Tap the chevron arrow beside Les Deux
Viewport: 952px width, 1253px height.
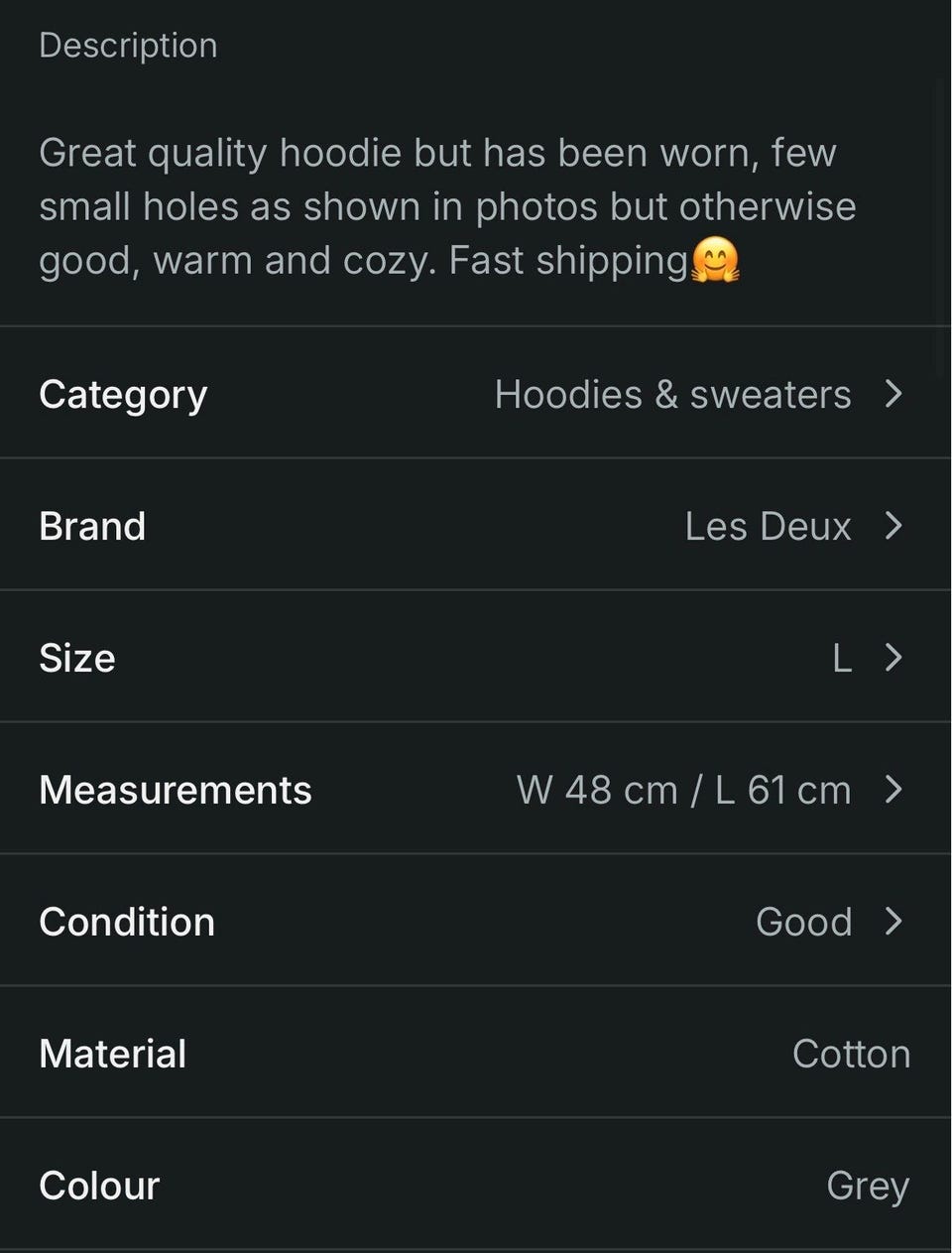click(x=893, y=526)
